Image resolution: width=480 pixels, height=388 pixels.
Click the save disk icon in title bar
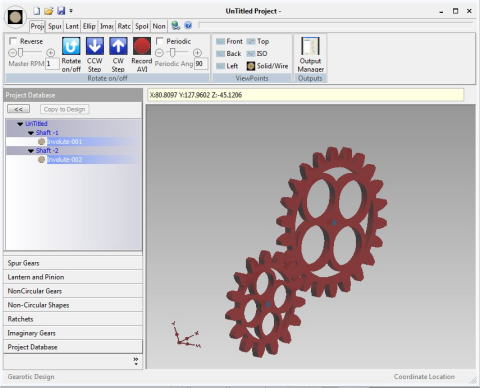[61, 11]
